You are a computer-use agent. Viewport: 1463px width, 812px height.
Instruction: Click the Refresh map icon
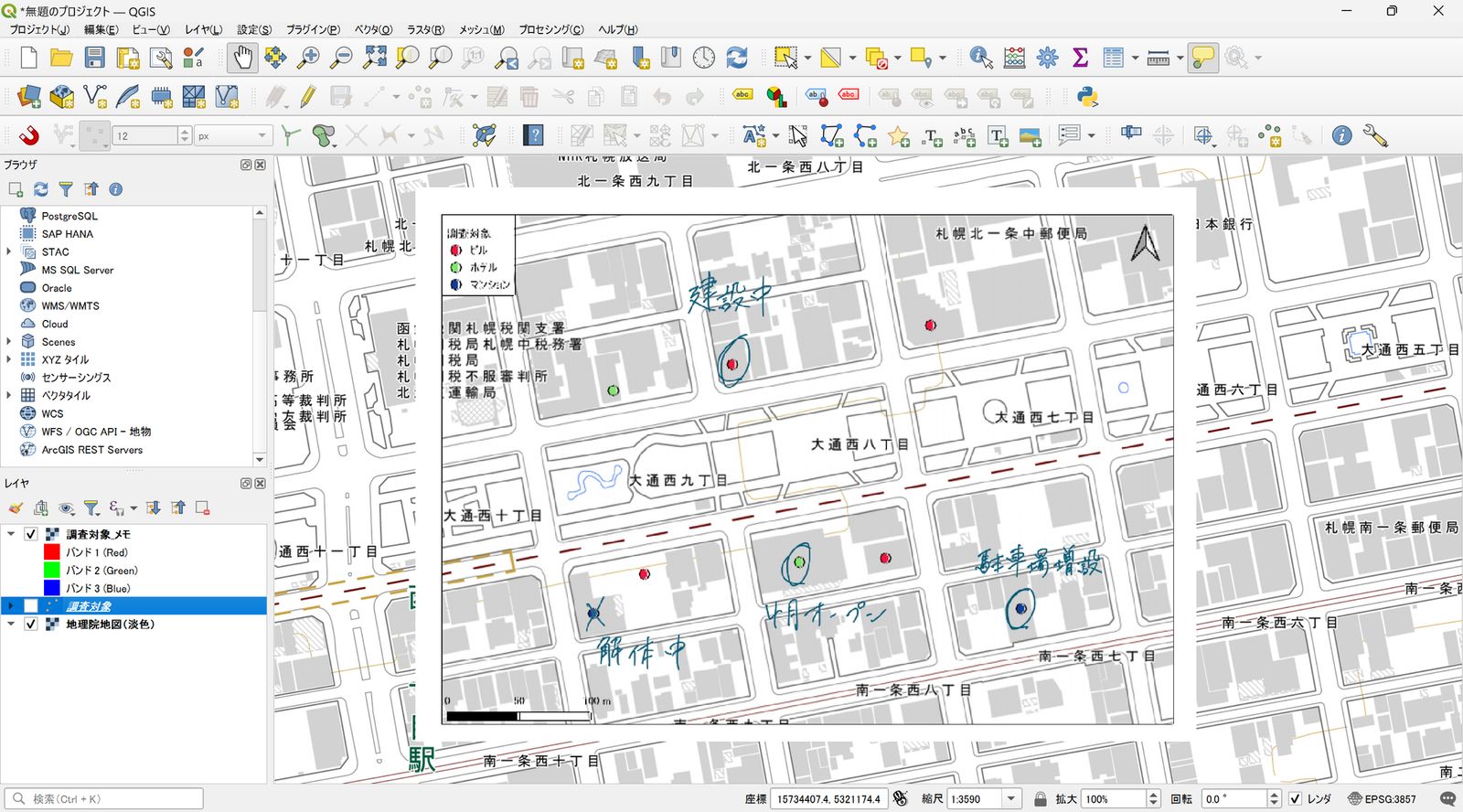pyautogui.click(x=736, y=59)
